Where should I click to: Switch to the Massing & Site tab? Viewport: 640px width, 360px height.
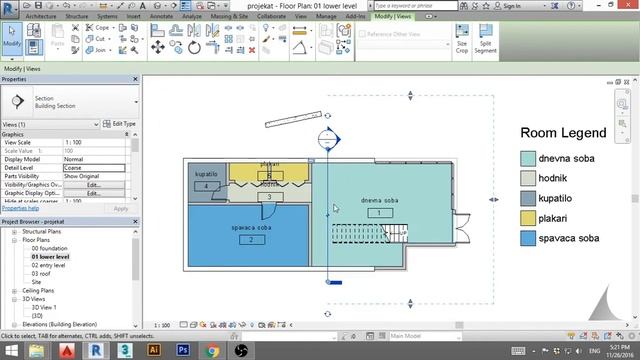click(x=229, y=16)
